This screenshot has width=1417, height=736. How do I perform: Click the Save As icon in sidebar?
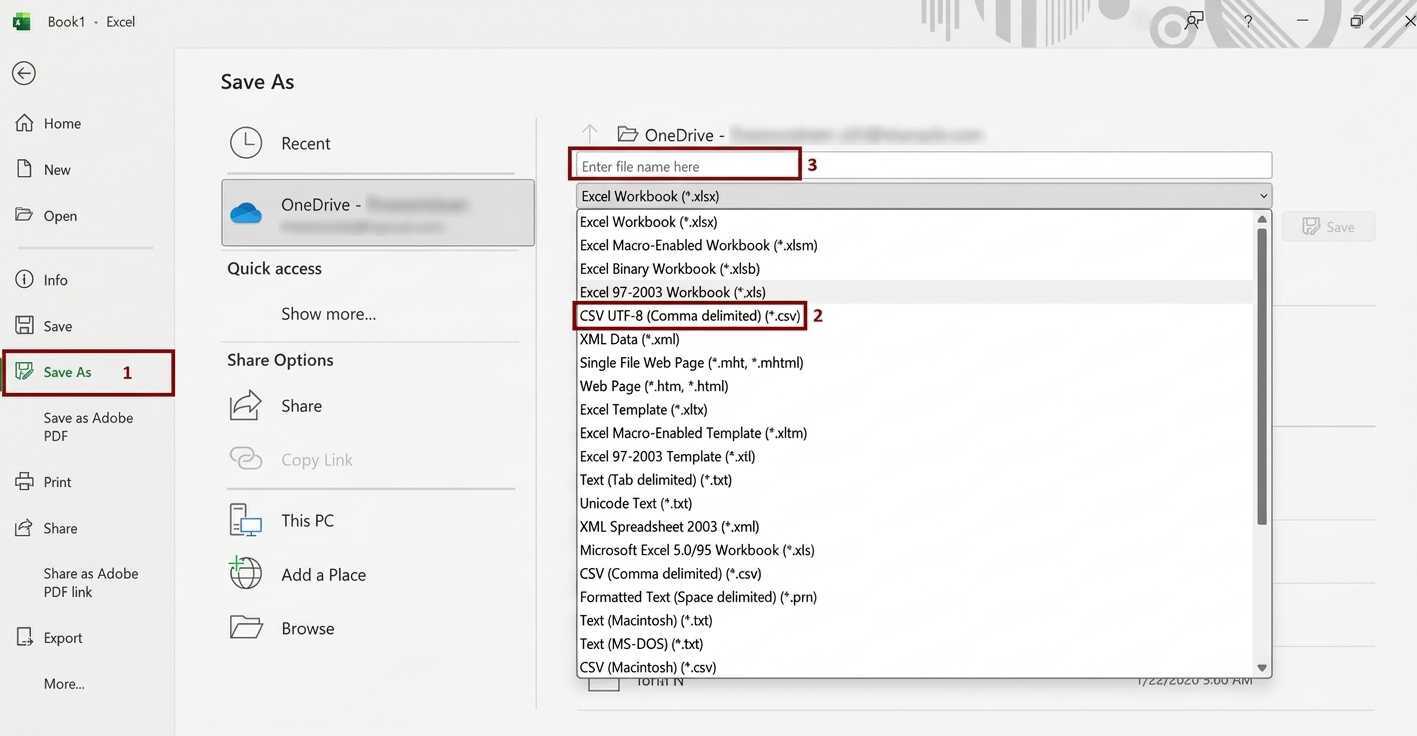pyautogui.click(x=24, y=372)
